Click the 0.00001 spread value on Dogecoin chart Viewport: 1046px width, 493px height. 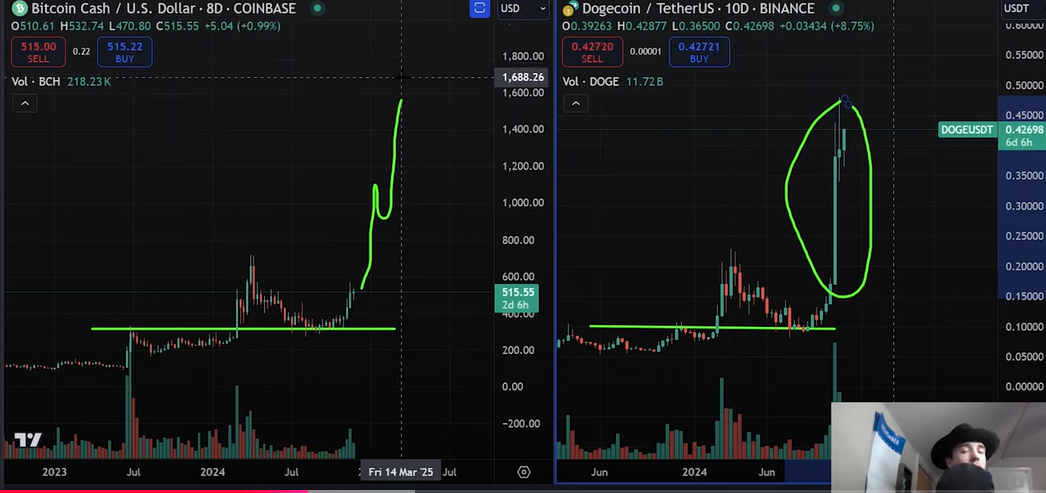pos(645,51)
